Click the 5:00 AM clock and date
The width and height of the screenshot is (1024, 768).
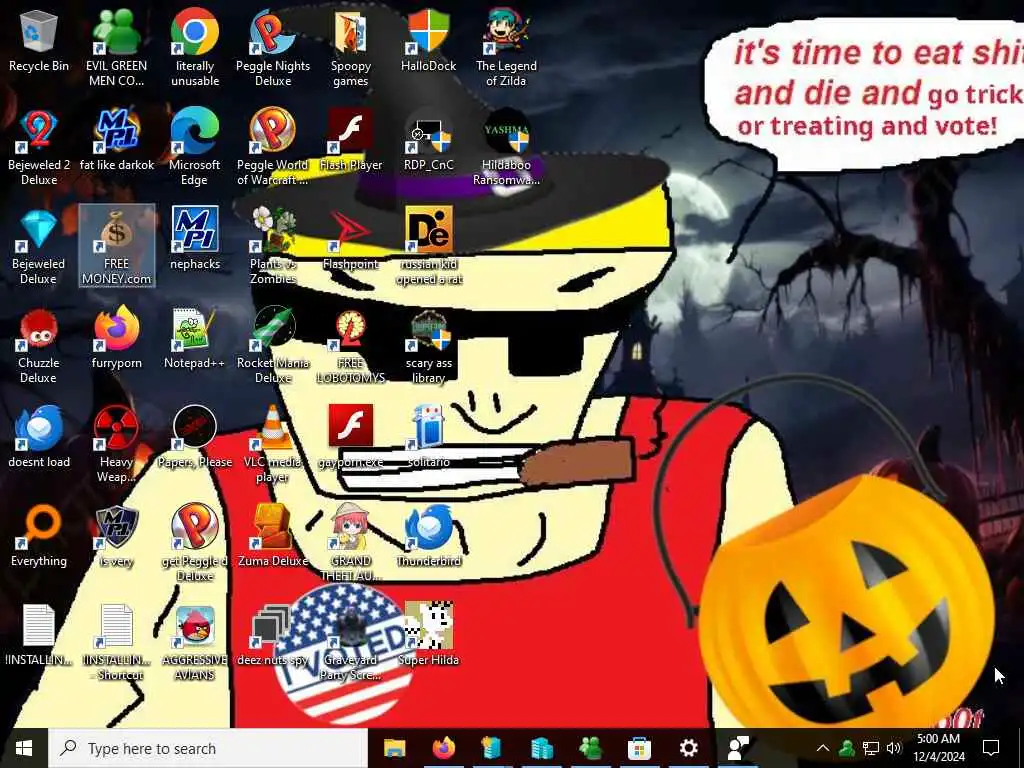point(938,748)
